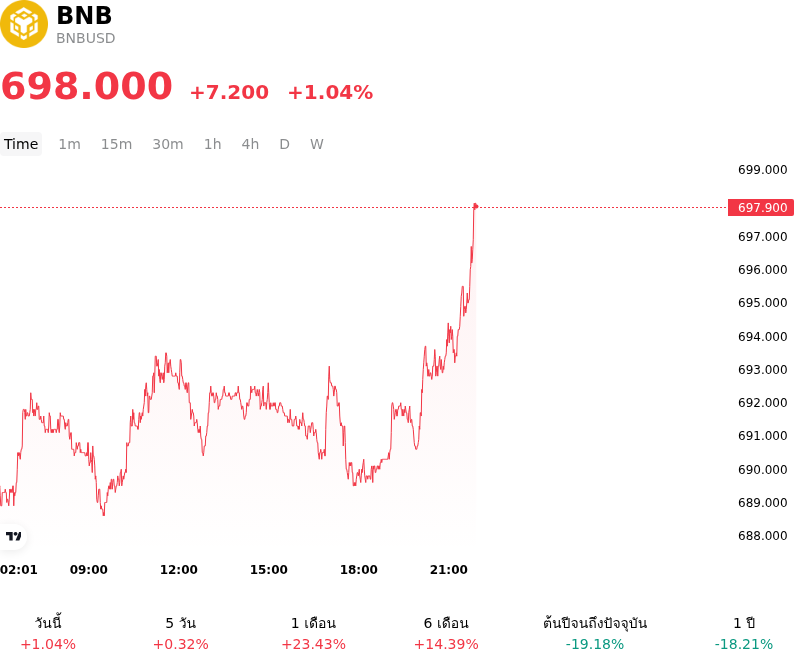The height and width of the screenshot is (664, 800).
Task: Click the red latest price point marker
Action: 475,206
